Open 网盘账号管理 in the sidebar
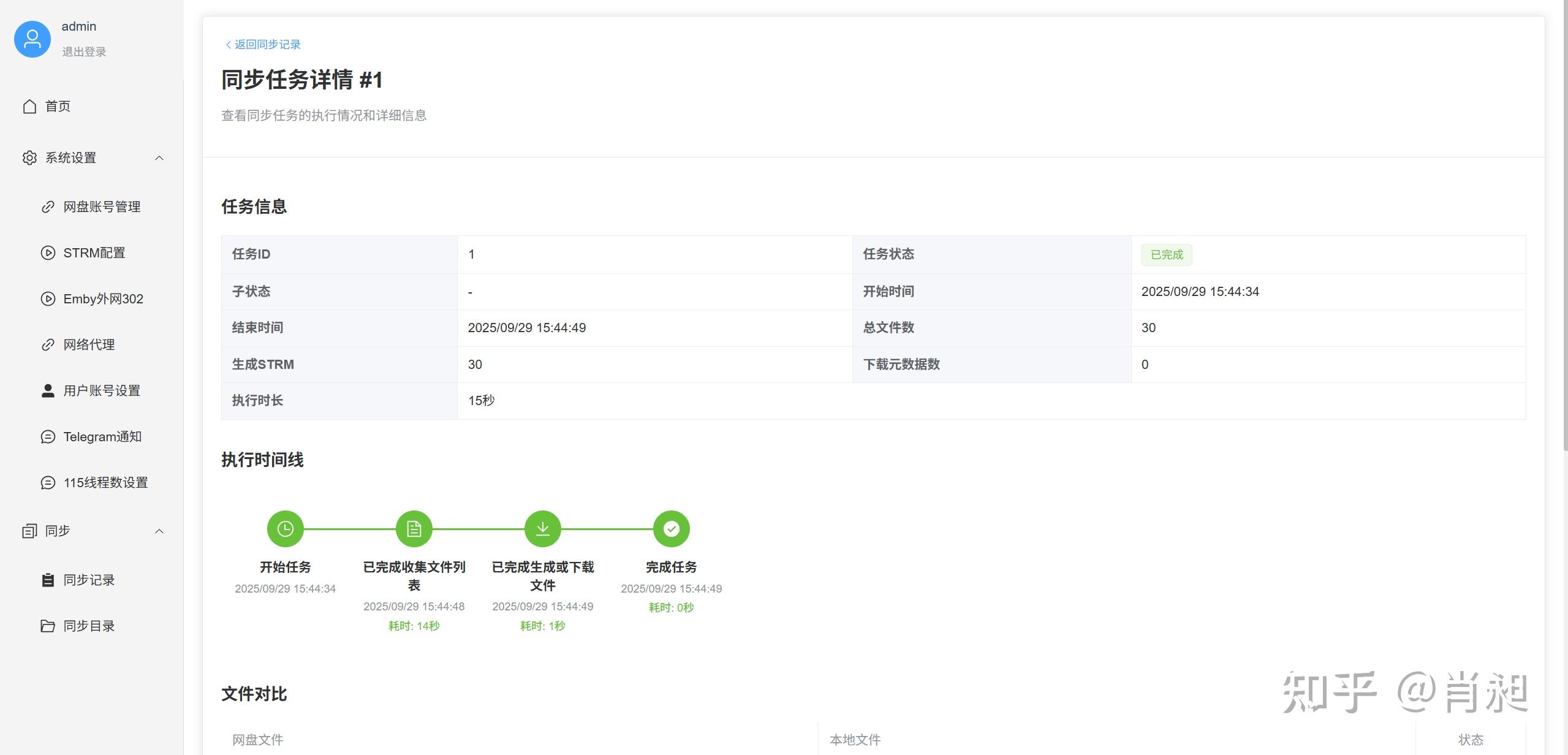Image resolution: width=1568 pixels, height=755 pixels. pos(92,207)
